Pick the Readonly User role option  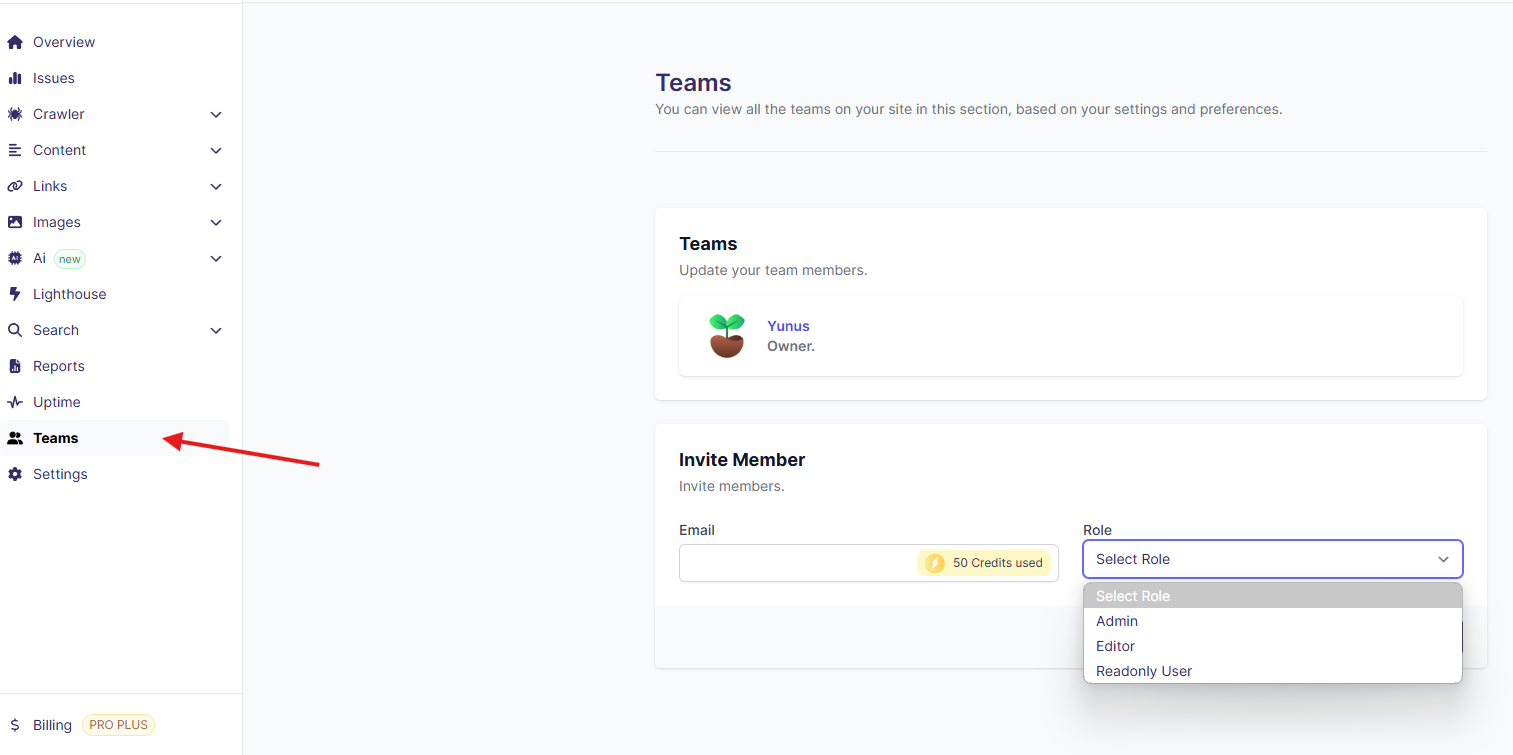pos(1144,671)
